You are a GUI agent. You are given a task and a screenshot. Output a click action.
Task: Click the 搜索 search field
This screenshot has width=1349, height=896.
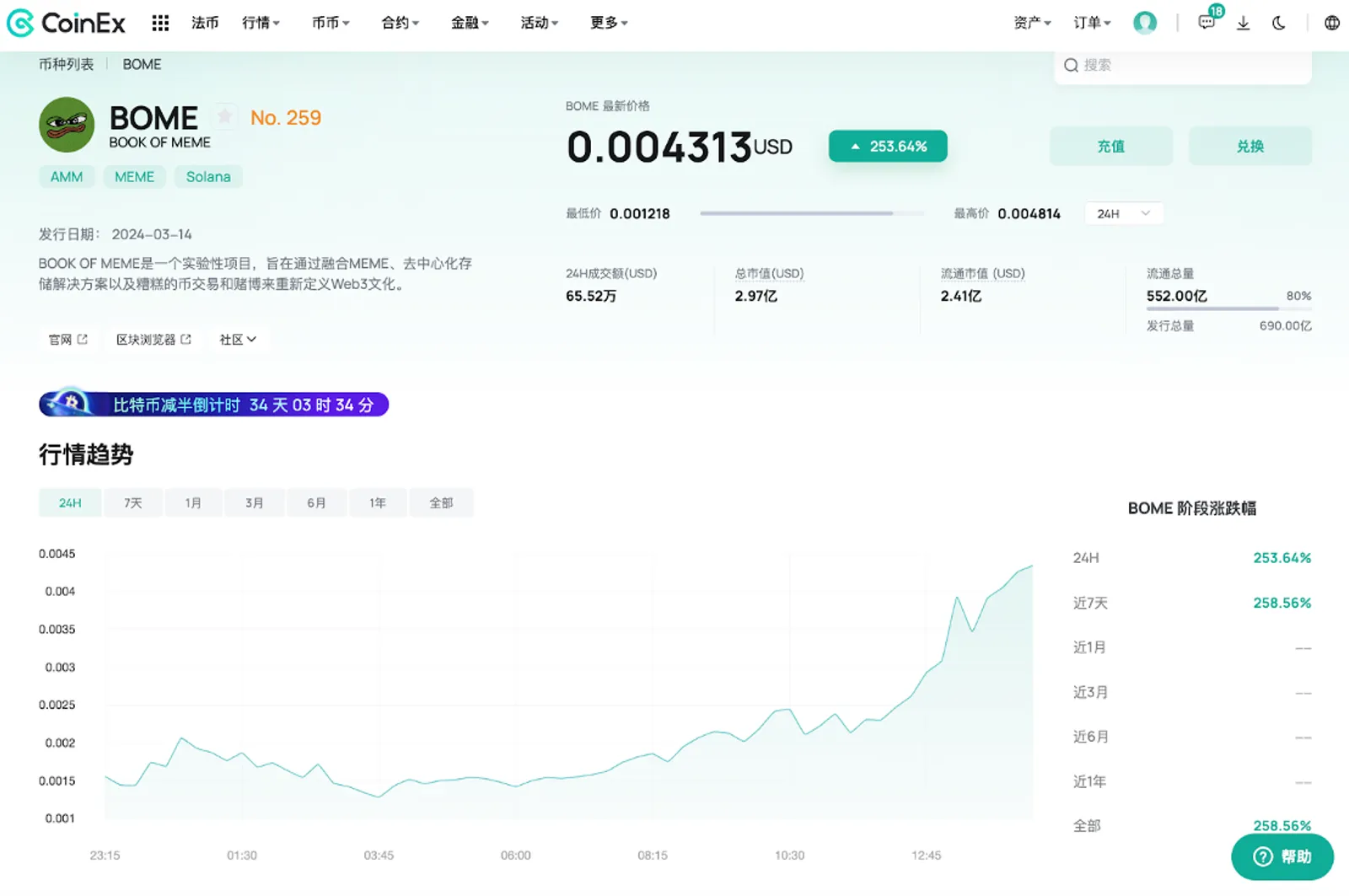pyautogui.click(x=1183, y=65)
